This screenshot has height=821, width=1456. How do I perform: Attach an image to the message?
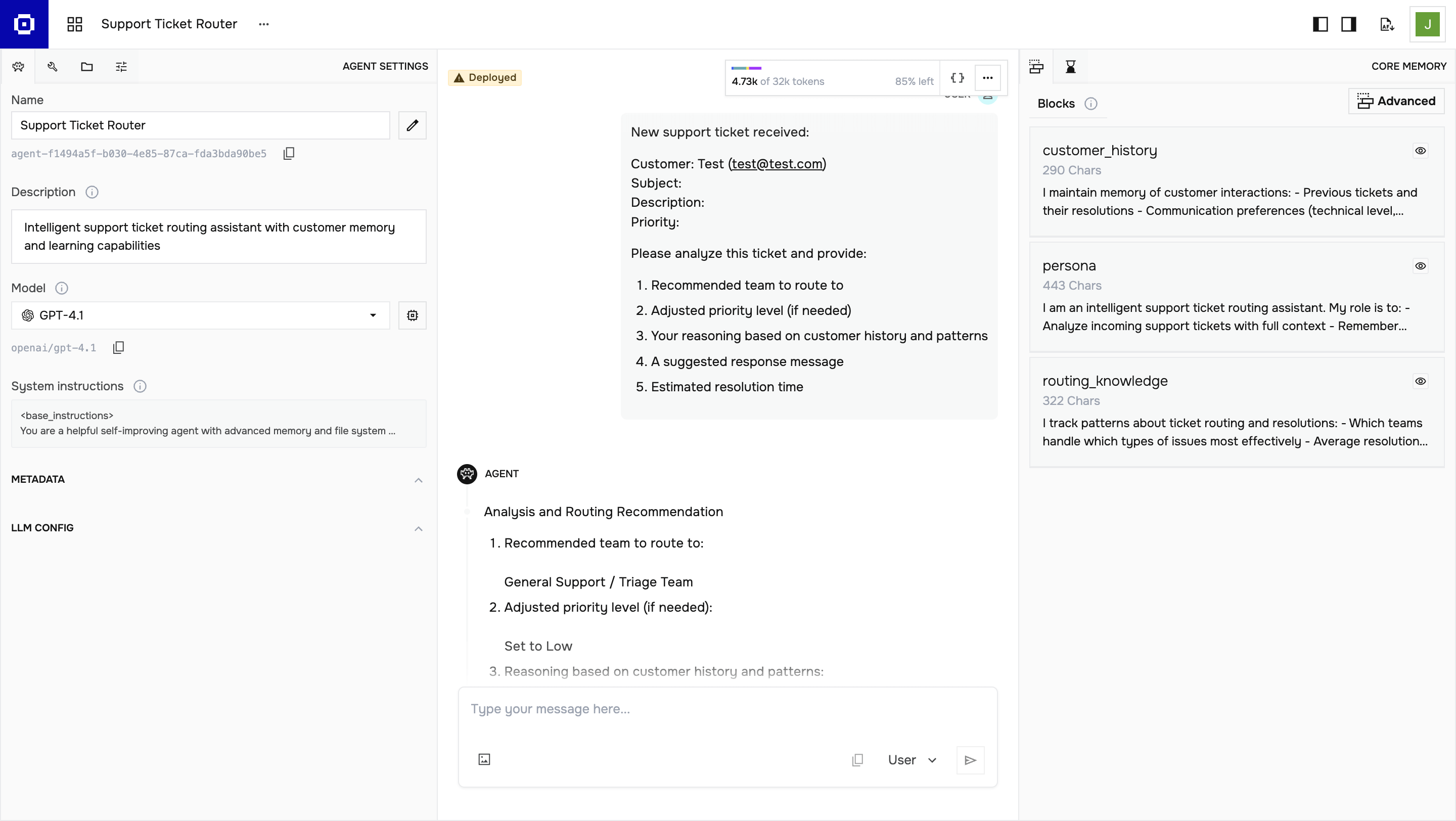pyautogui.click(x=484, y=759)
